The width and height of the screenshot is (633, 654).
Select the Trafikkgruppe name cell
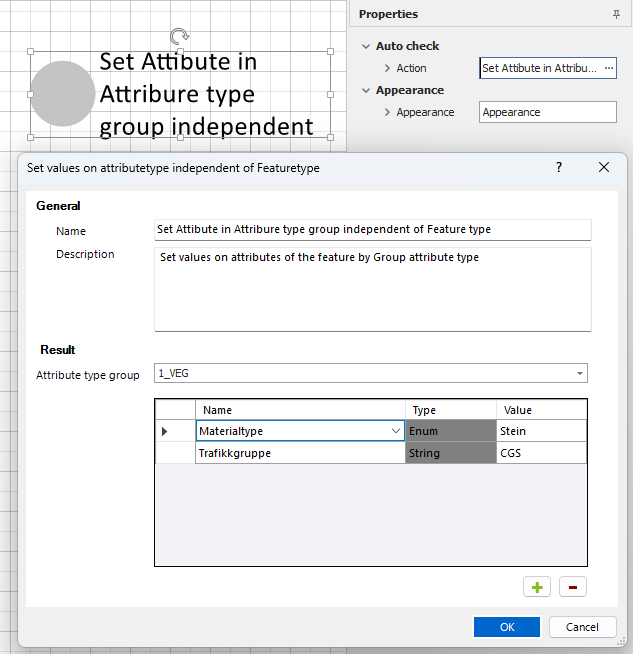[300, 453]
